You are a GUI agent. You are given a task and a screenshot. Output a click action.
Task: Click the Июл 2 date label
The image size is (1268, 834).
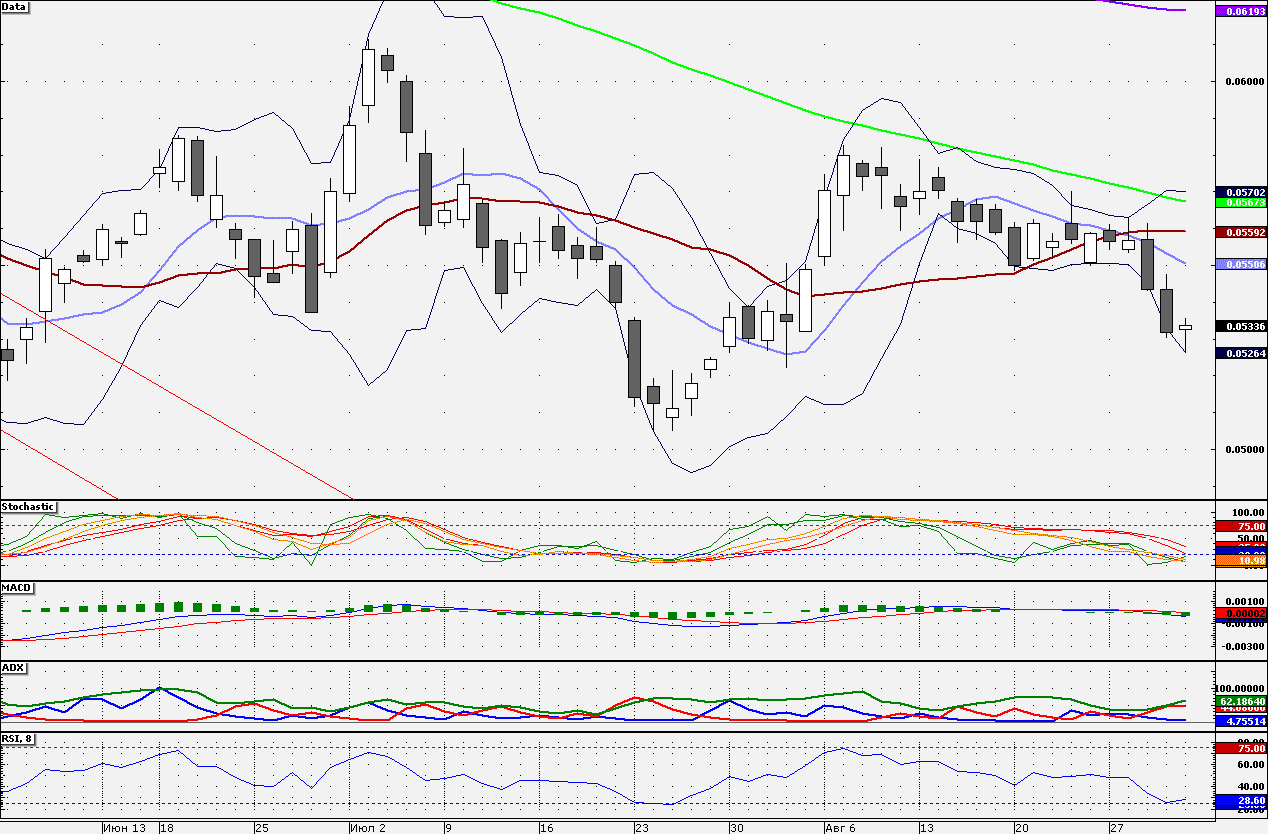pos(368,828)
